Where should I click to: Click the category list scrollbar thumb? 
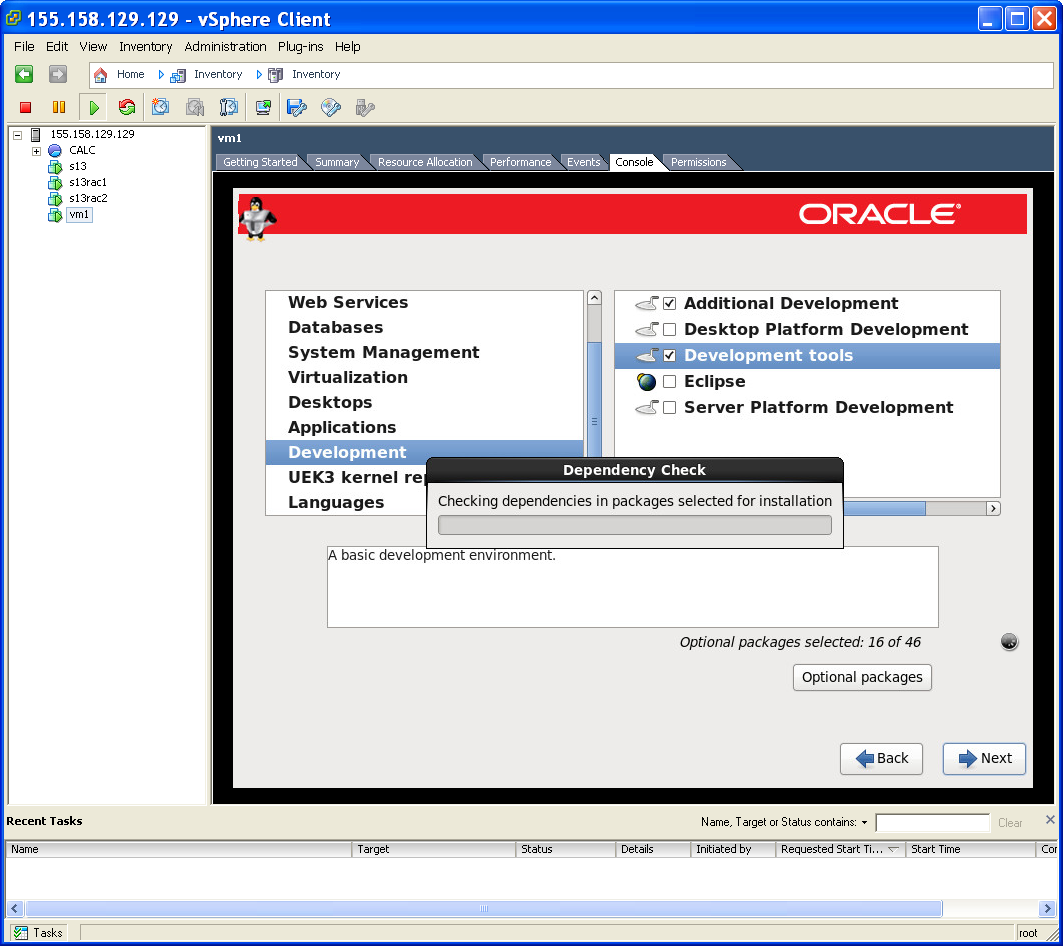point(595,400)
